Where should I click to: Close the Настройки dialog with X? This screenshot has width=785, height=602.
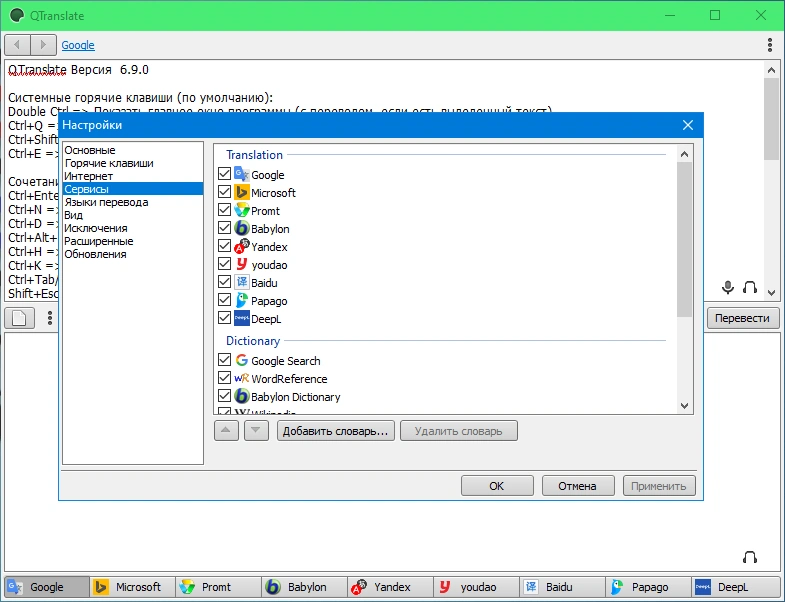688,125
